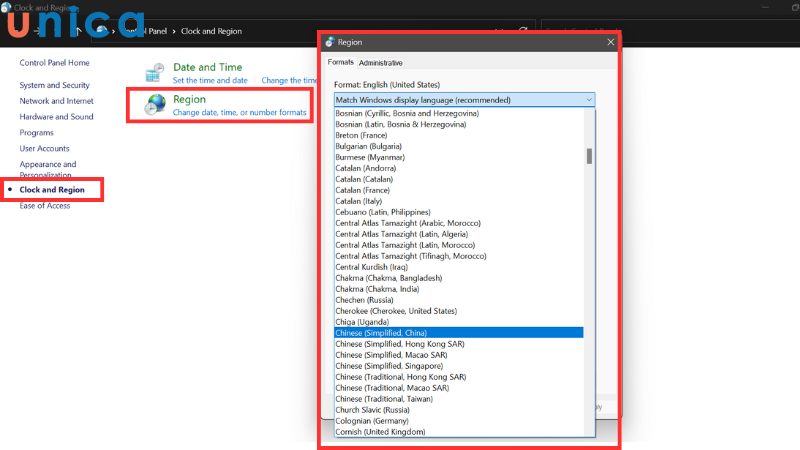This screenshot has width=800, height=450.
Task: Click the Region globe icon
Action: [155, 105]
